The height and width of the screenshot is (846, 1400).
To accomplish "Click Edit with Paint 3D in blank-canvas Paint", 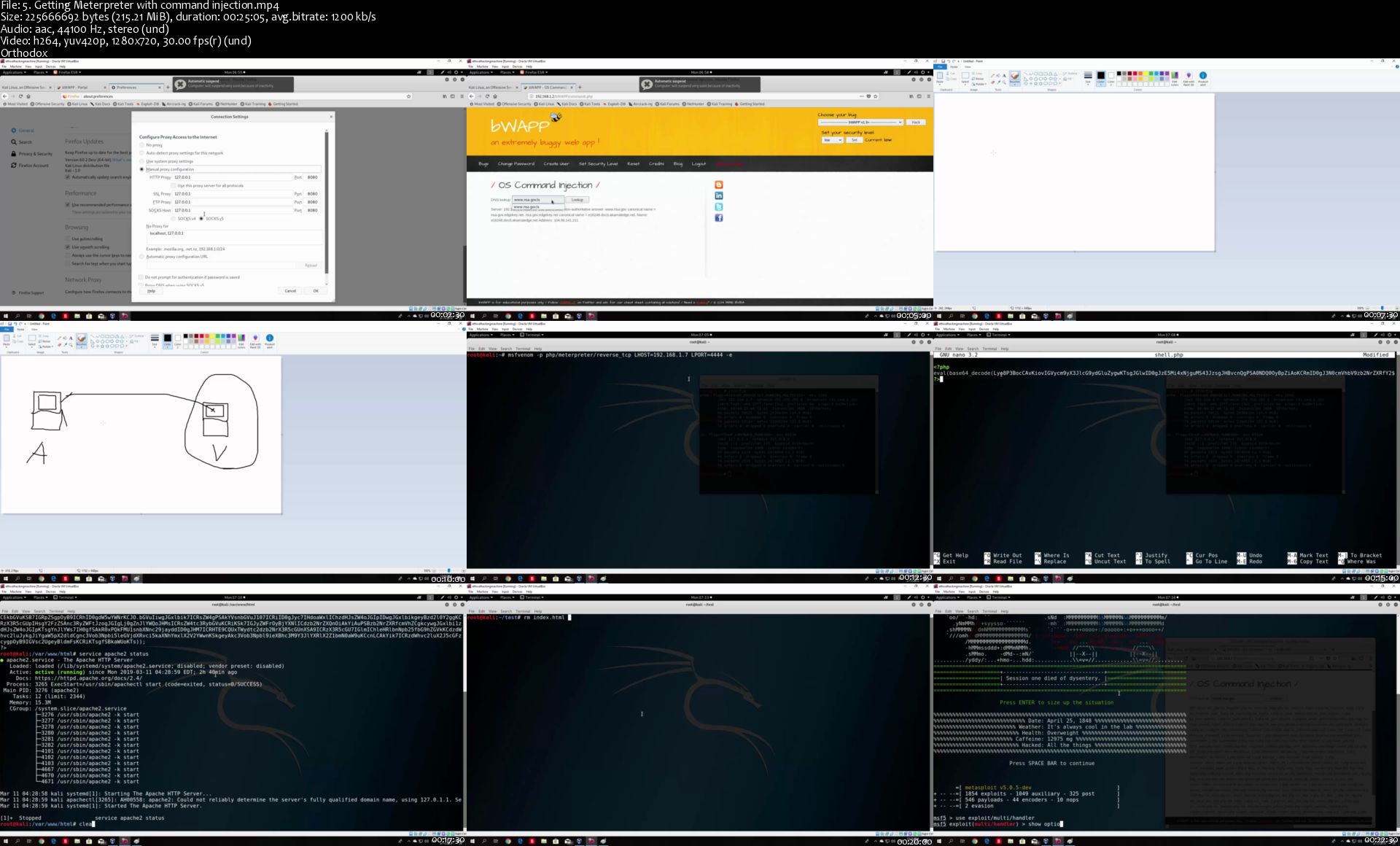I will click(1189, 77).
